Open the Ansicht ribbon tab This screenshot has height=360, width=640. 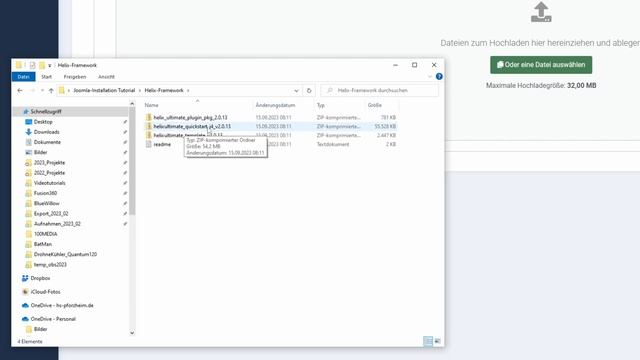[x=106, y=77]
